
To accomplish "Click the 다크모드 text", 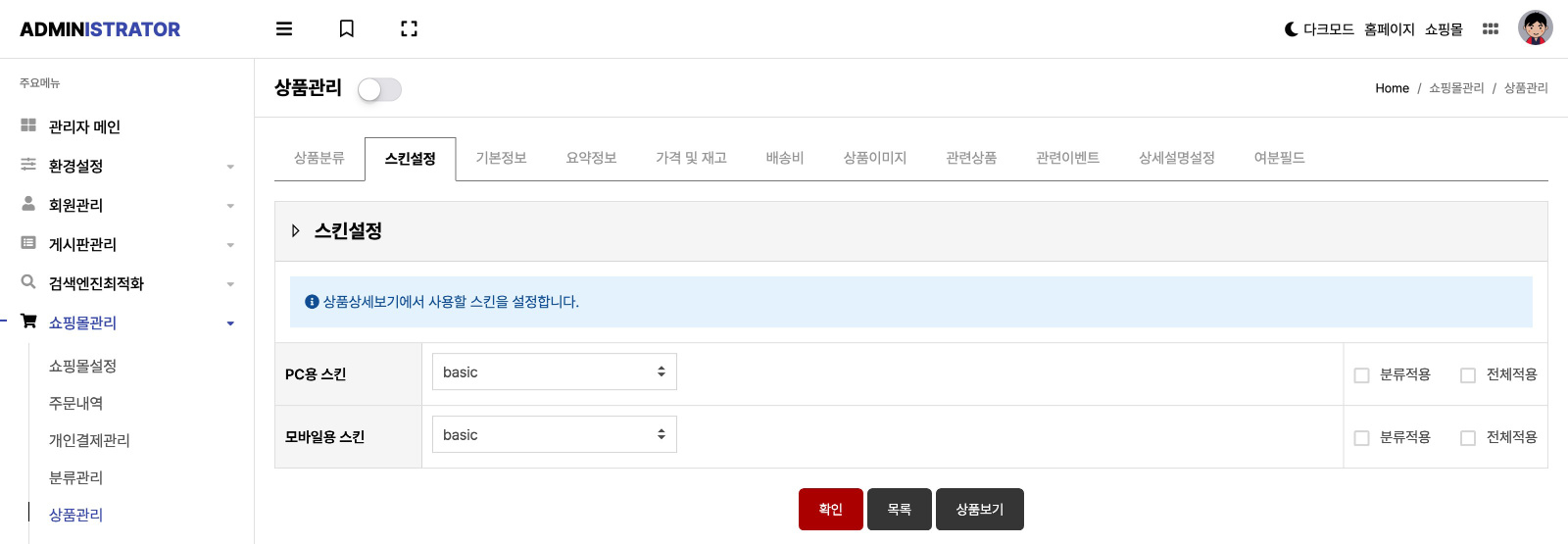I will coord(1329,29).
